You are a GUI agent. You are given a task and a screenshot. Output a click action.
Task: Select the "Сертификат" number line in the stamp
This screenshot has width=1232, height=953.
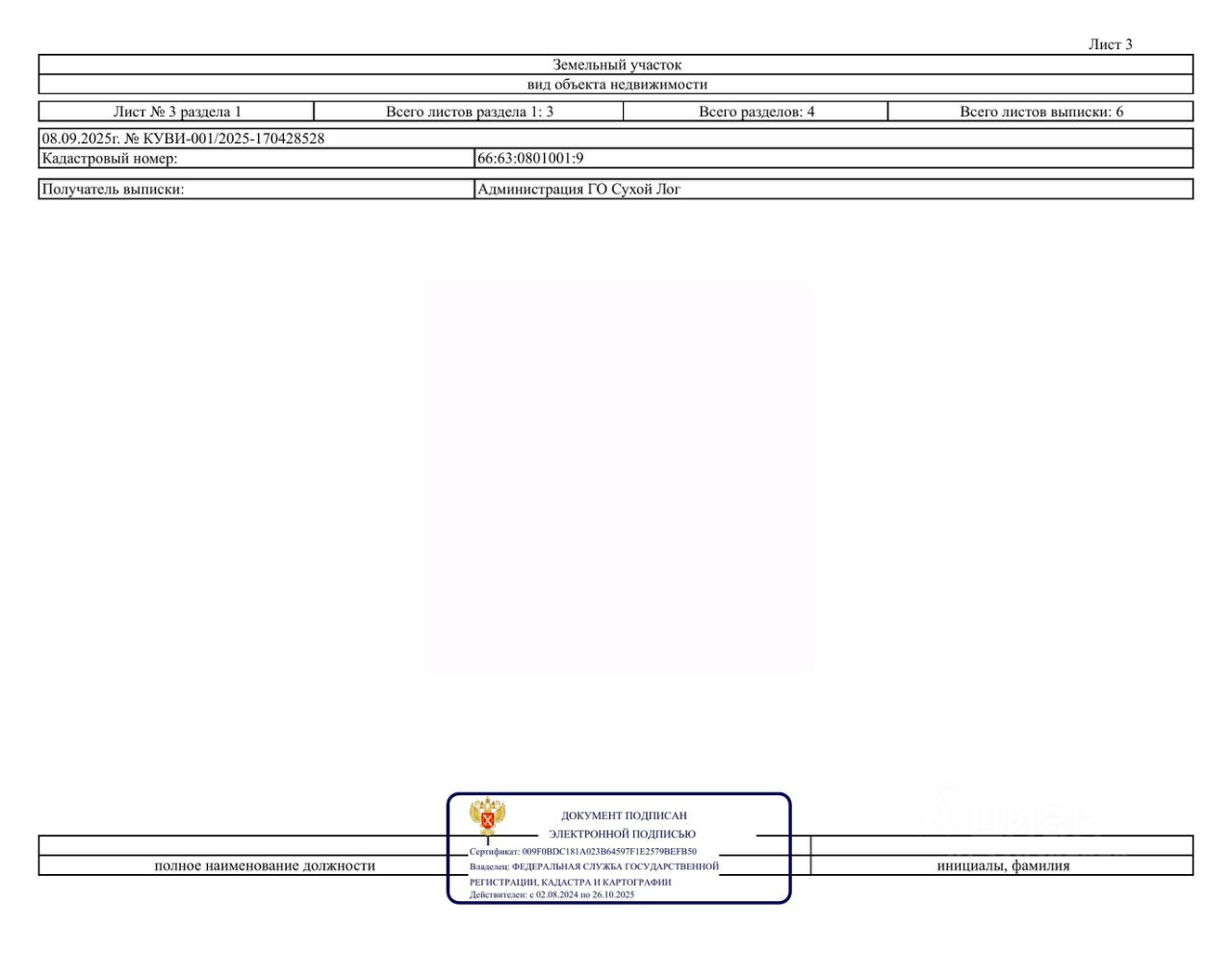pyautogui.click(x=583, y=852)
